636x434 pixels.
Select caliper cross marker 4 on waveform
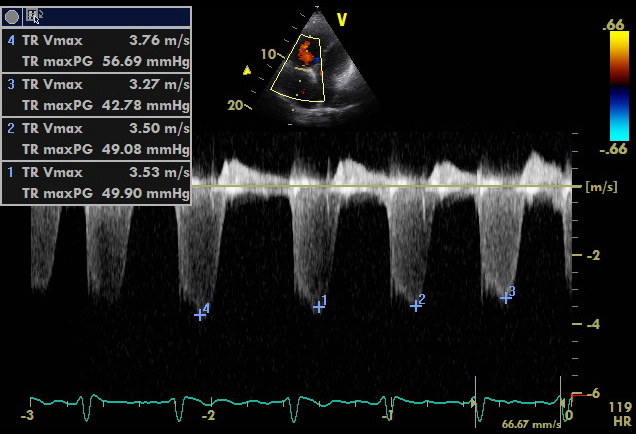point(199,314)
